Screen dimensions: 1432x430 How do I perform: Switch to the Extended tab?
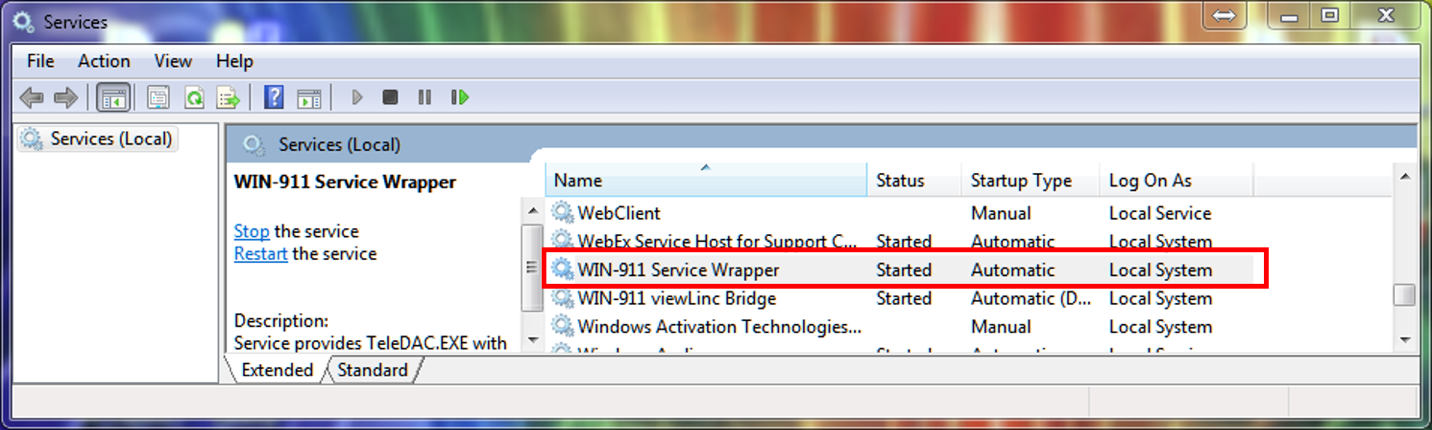[x=277, y=370]
